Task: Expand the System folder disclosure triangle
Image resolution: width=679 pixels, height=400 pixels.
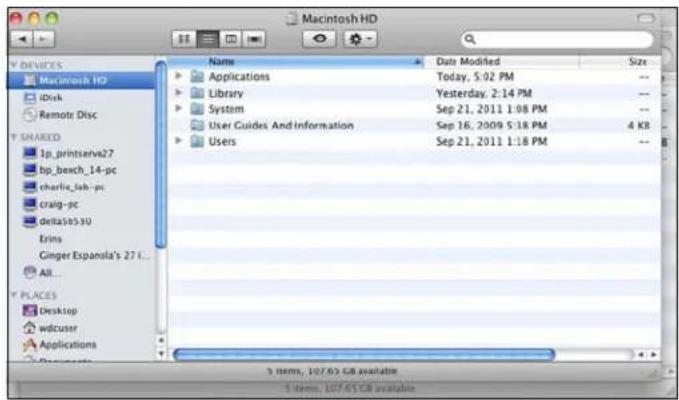Action: pos(178,108)
